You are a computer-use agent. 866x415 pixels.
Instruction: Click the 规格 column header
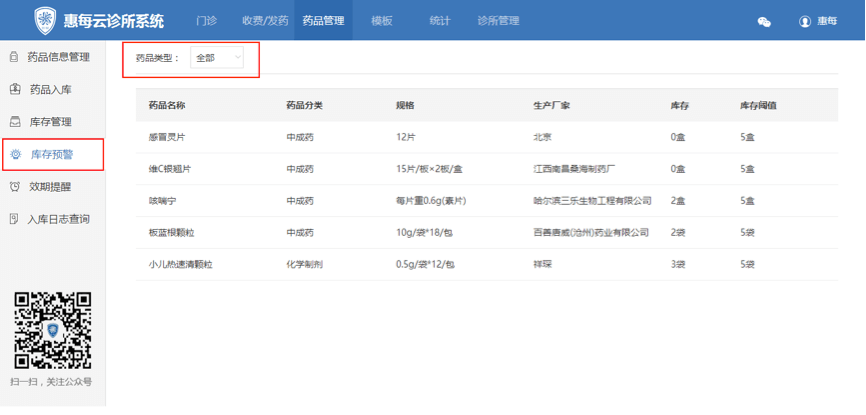tap(405, 105)
